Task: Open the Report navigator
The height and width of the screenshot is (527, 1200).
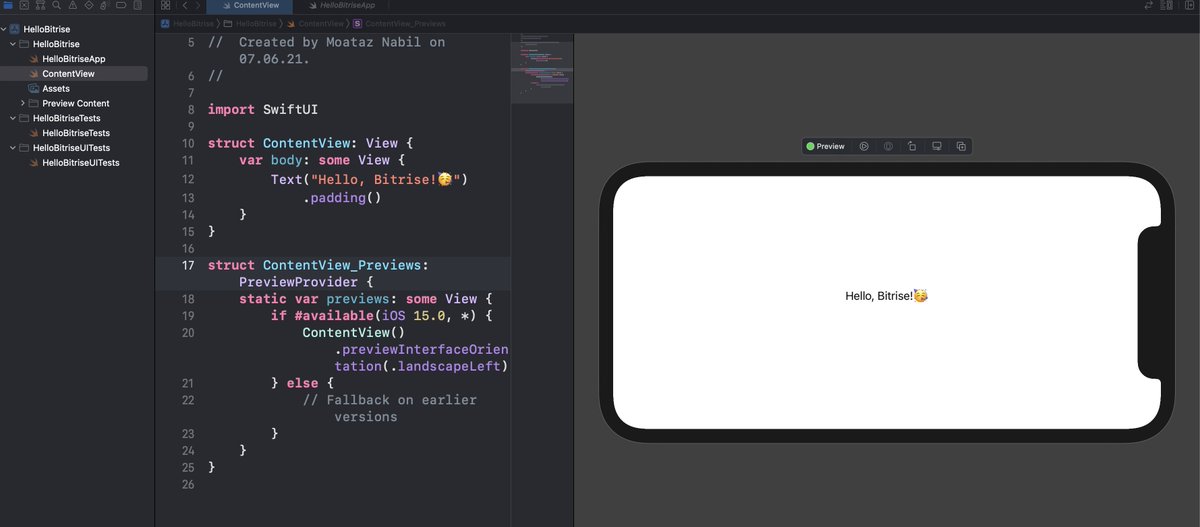Action: tap(137, 5)
